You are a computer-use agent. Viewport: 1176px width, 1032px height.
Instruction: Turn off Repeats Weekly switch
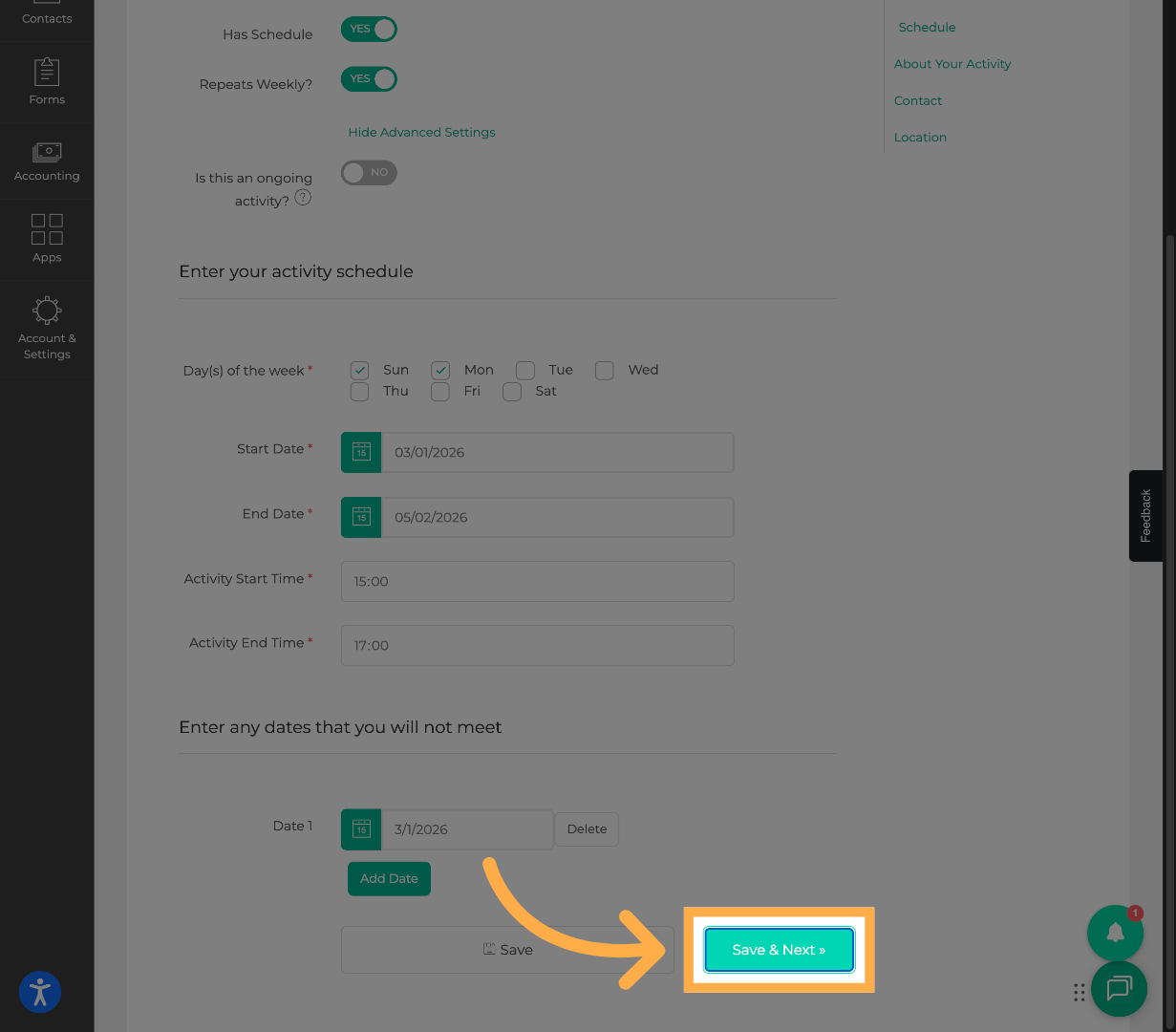pos(369,78)
